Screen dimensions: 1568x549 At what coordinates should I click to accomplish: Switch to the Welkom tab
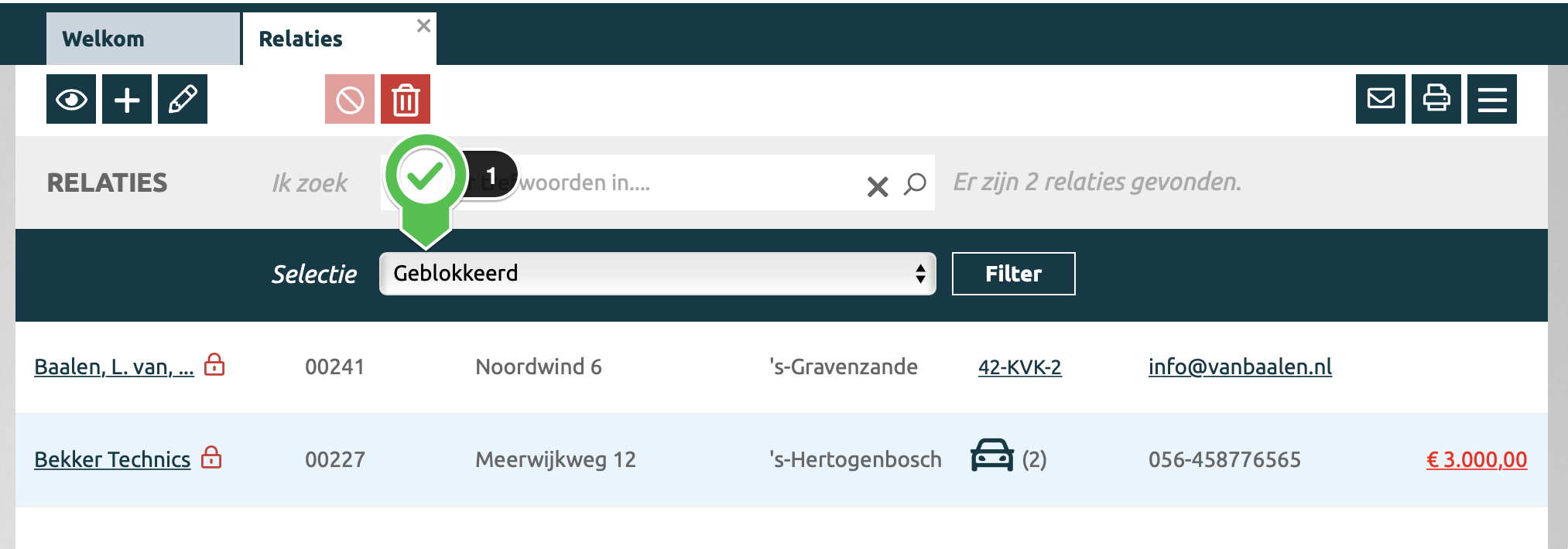point(104,39)
